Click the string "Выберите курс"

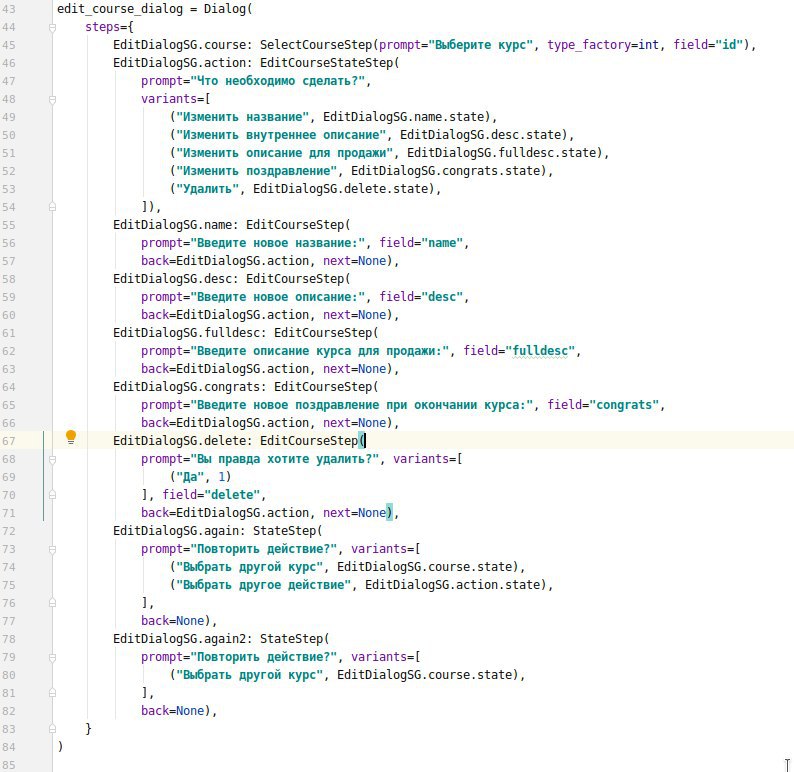coord(481,45)
